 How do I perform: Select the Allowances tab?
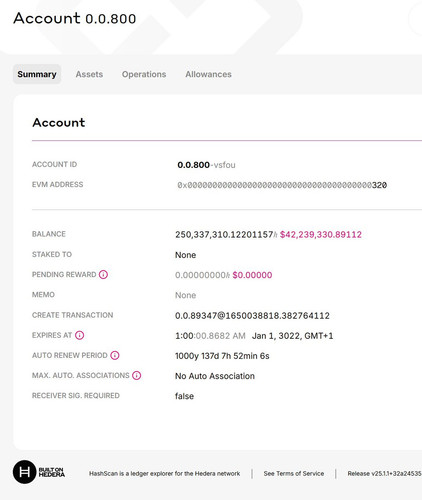[208, 74]
